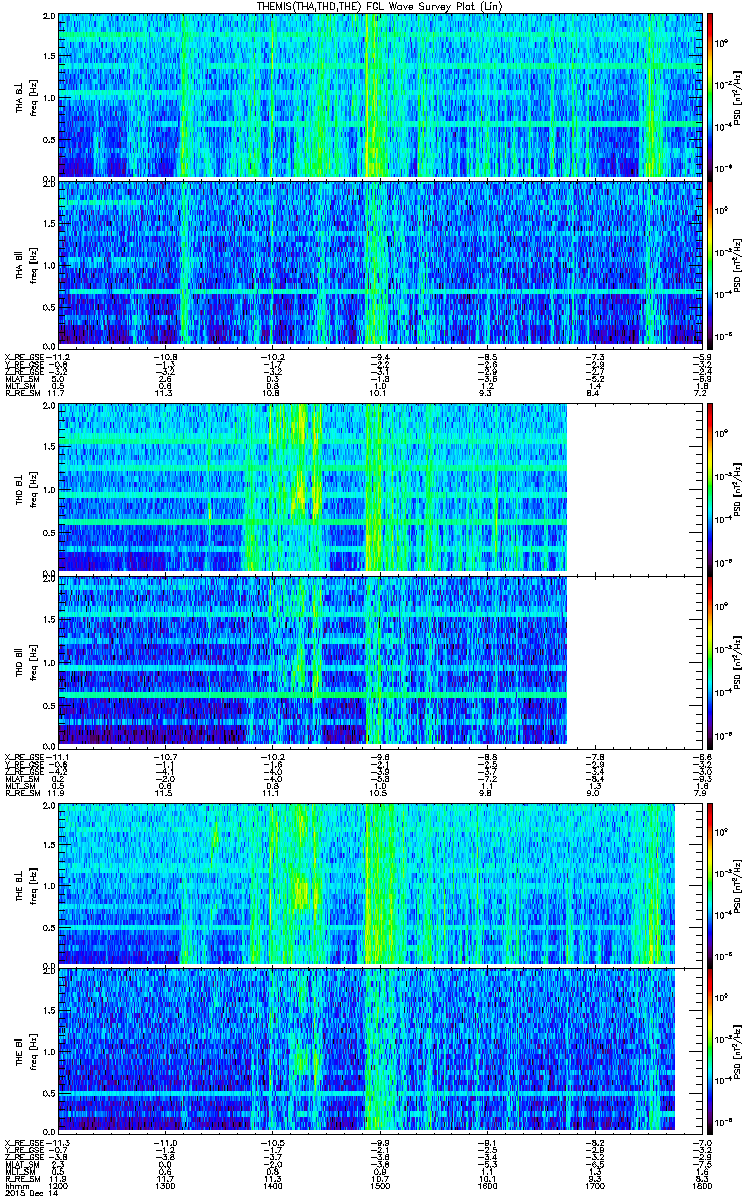Click the 1400 time tick label
This screenshot has width=750, height=1200.
[272, 1187]
